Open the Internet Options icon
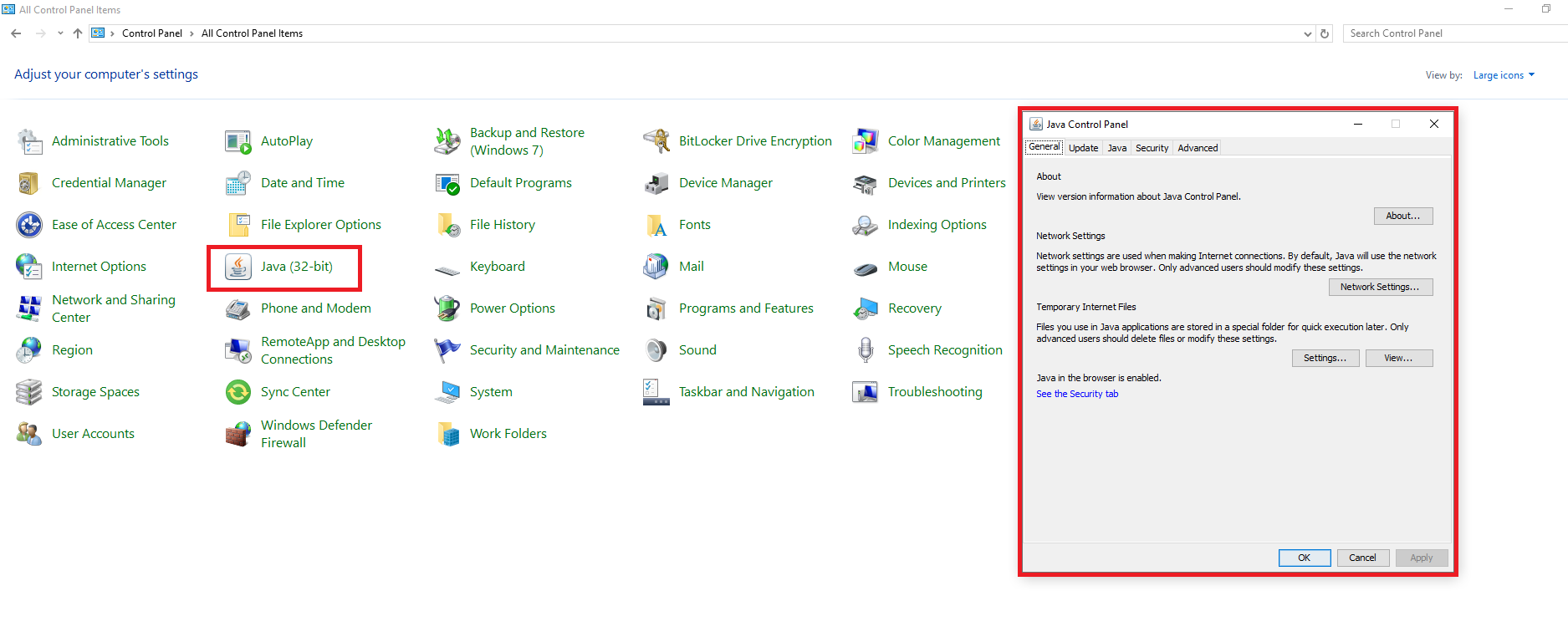The image size is (1568, 637). (x=29, y=267)
